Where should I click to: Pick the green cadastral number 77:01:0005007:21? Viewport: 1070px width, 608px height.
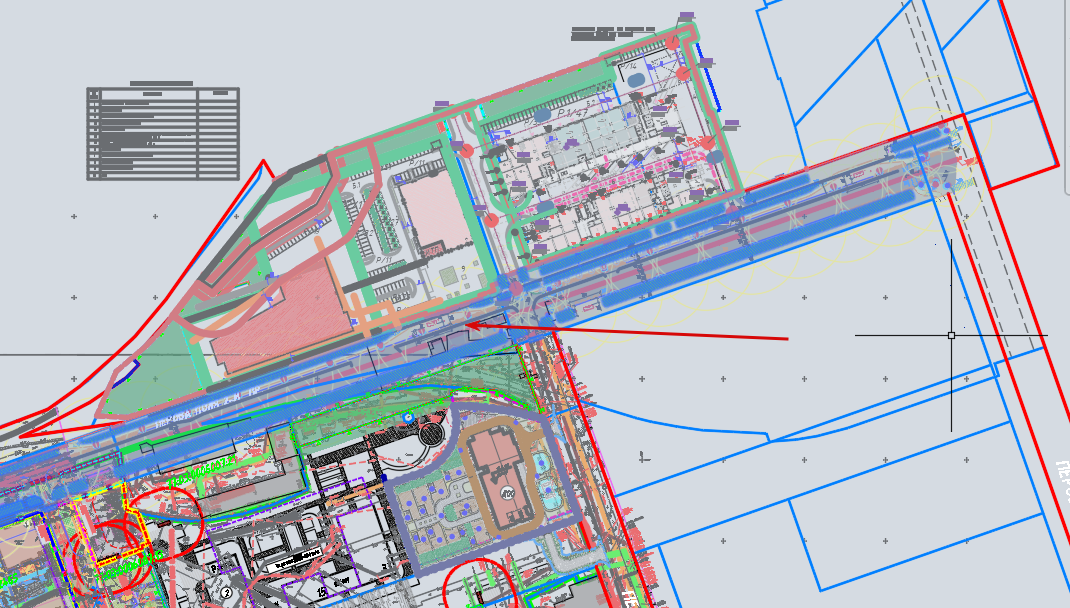[x=203, y=472]
